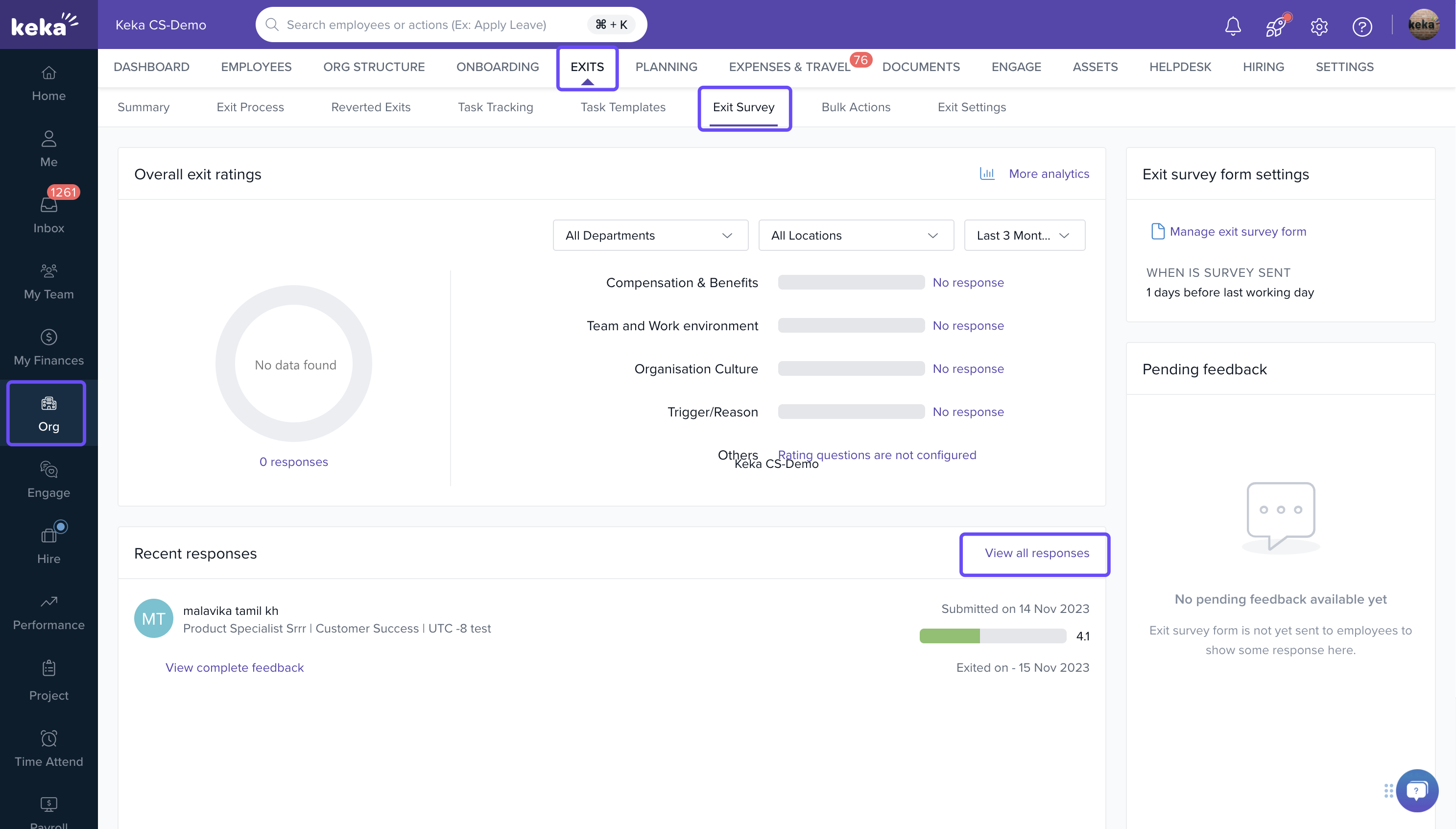Viewport: 1456px width, 829px height.
Task: Click View all responses link
Action: click(1036, 553)
